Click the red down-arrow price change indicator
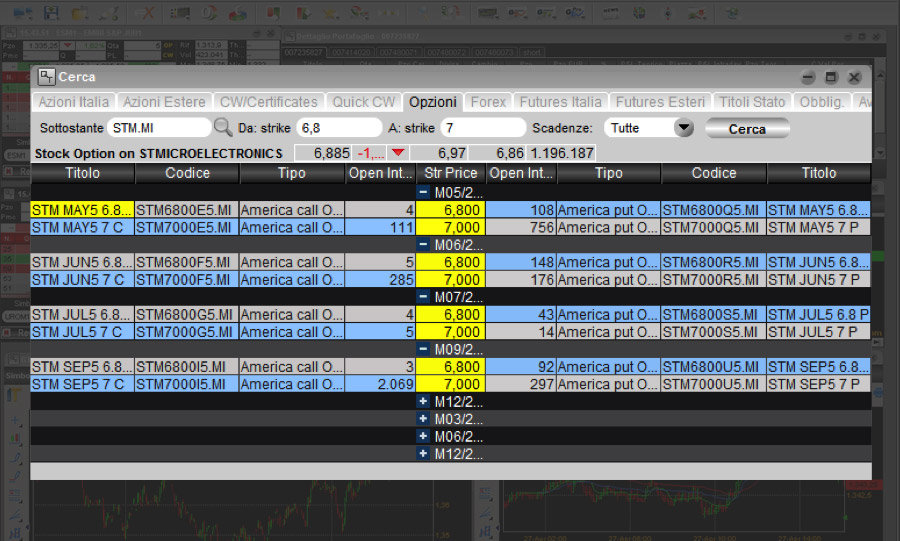Viewport: 900px width, 541px height. [x=398, y=153]
